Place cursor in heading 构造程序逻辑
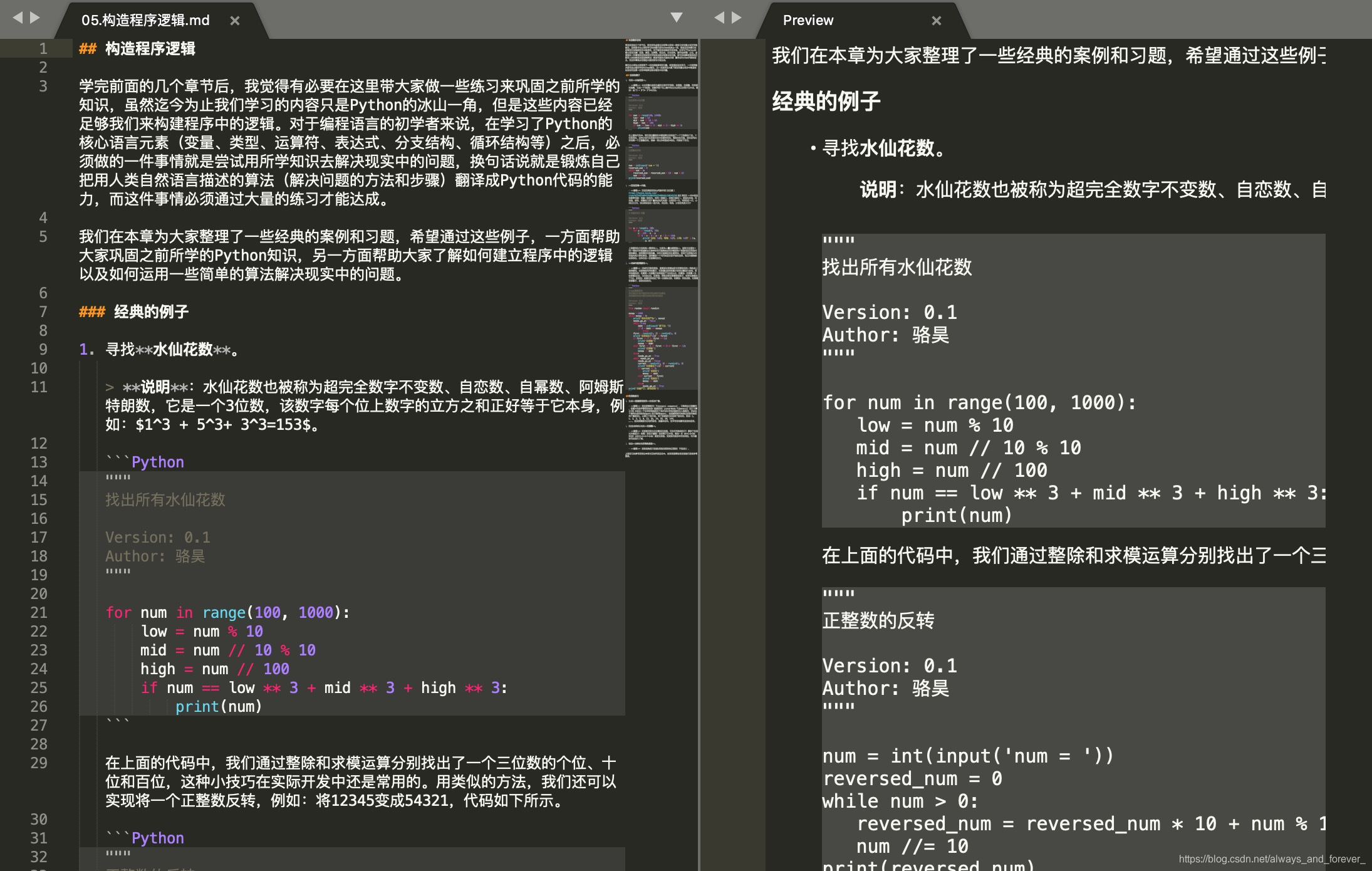The width and height of the screenshot is (1372, 871). [150, 48]
